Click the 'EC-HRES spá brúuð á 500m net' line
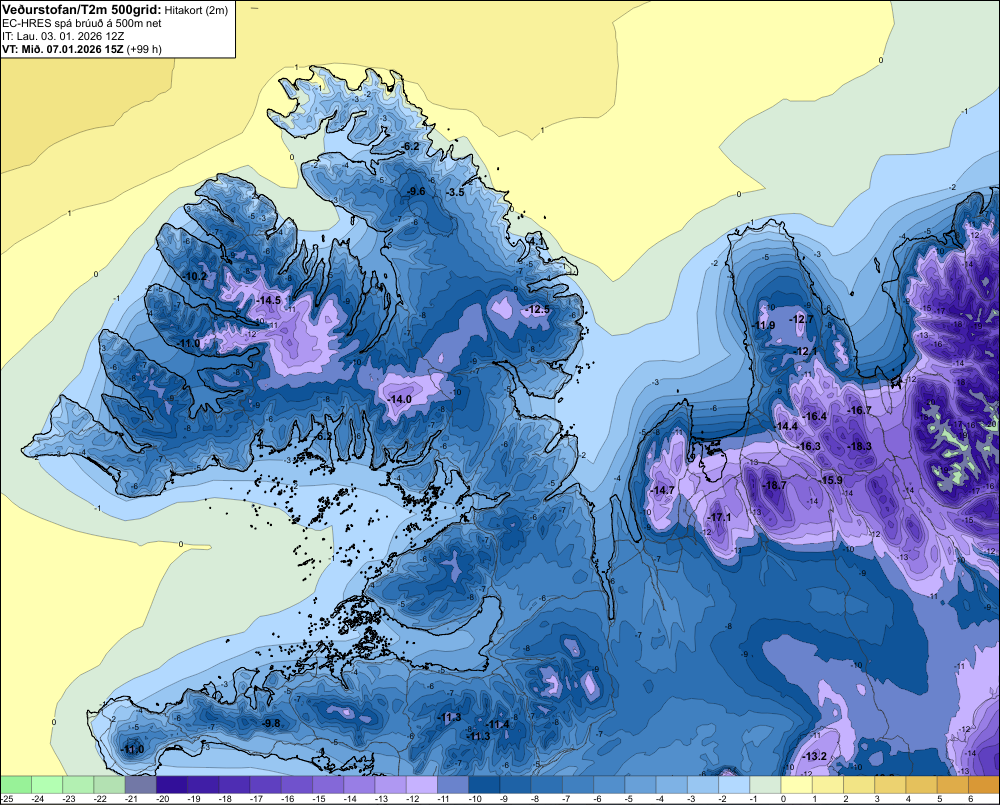Viewport: 1000px width, 805px height. (x=82, y=23)
